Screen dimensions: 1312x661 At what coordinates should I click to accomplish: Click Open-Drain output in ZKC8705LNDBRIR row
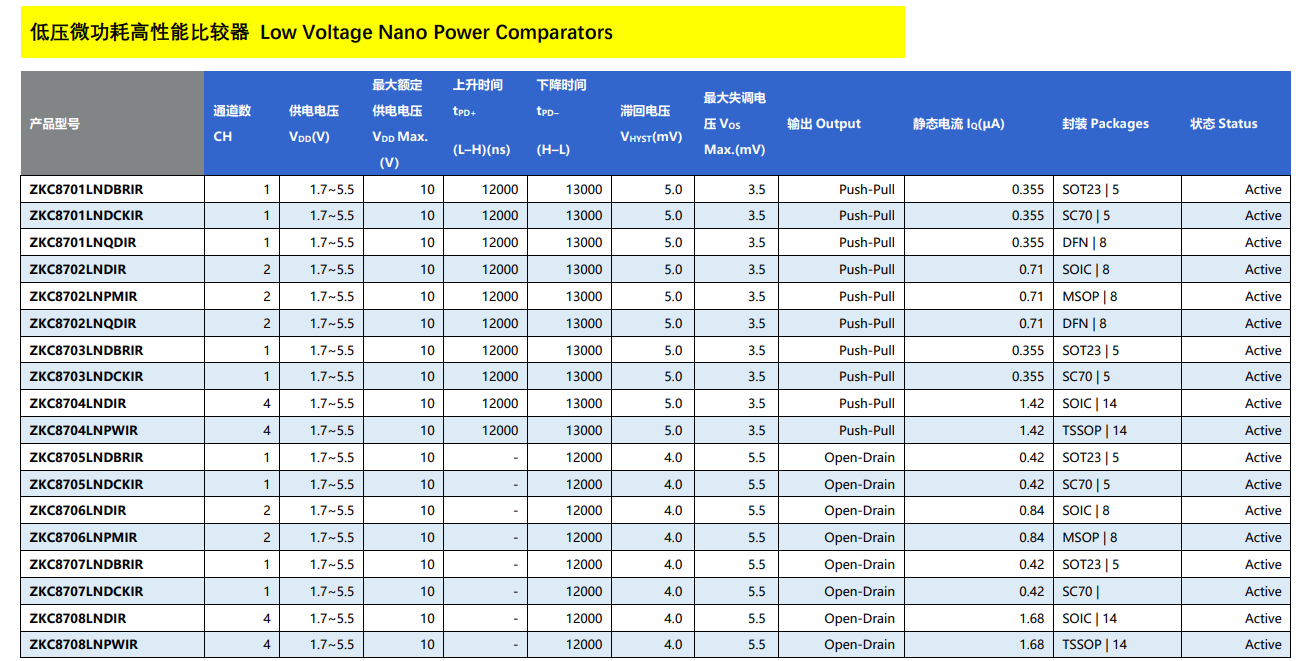tap(860, 458)
